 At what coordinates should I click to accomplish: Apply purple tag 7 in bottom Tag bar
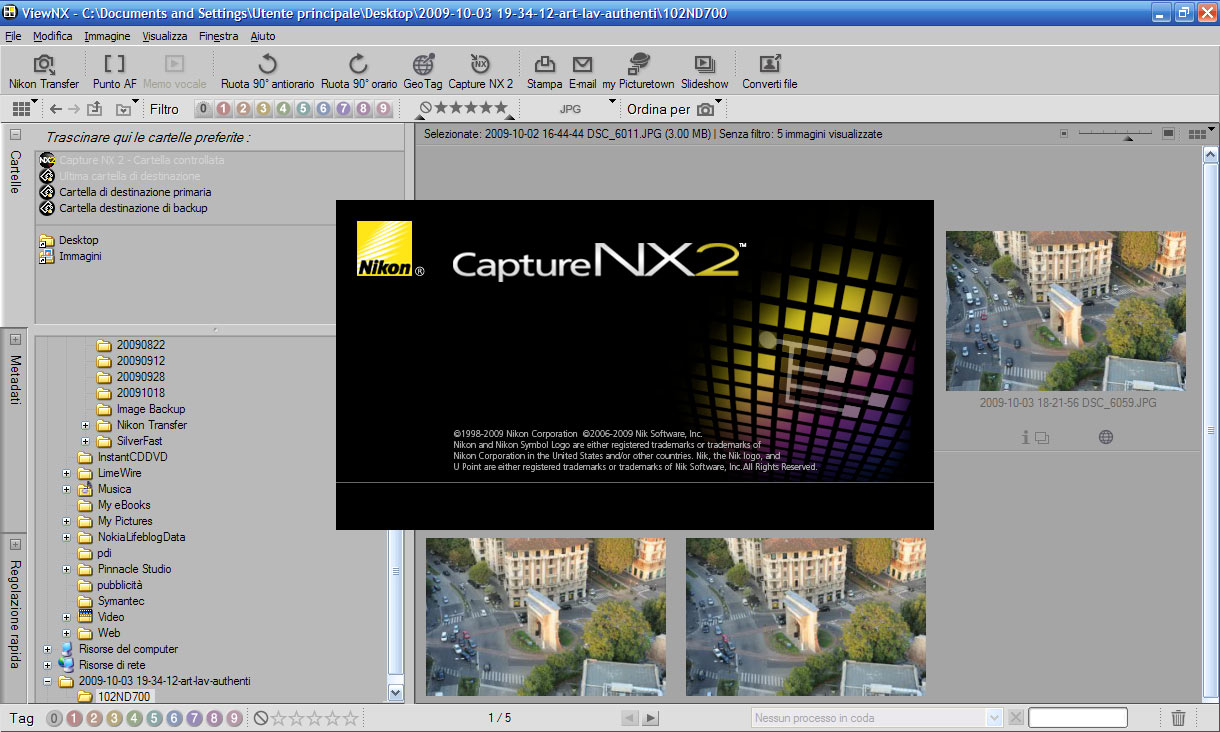click(x=194, y=718)
